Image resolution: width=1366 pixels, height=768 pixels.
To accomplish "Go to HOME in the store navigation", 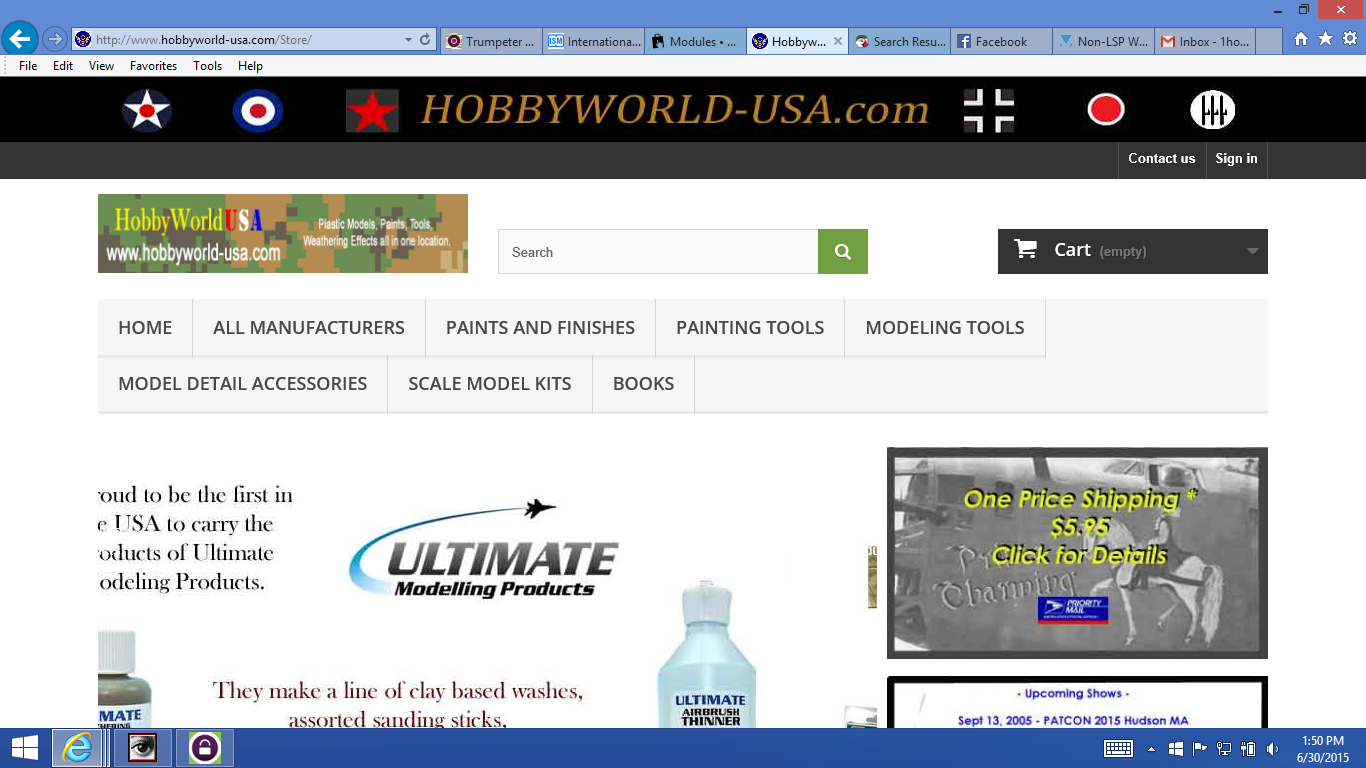I will click(145, 327).
